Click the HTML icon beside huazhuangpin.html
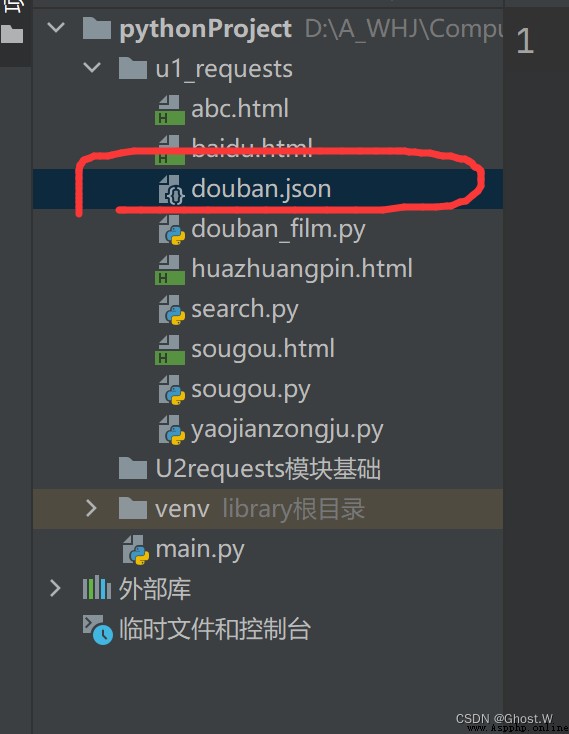 (169, 270)
